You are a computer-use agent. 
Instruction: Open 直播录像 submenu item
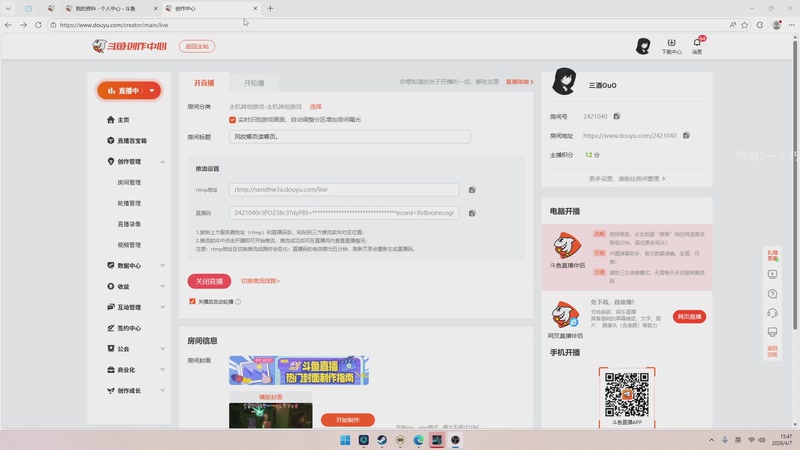pos(129,224)
